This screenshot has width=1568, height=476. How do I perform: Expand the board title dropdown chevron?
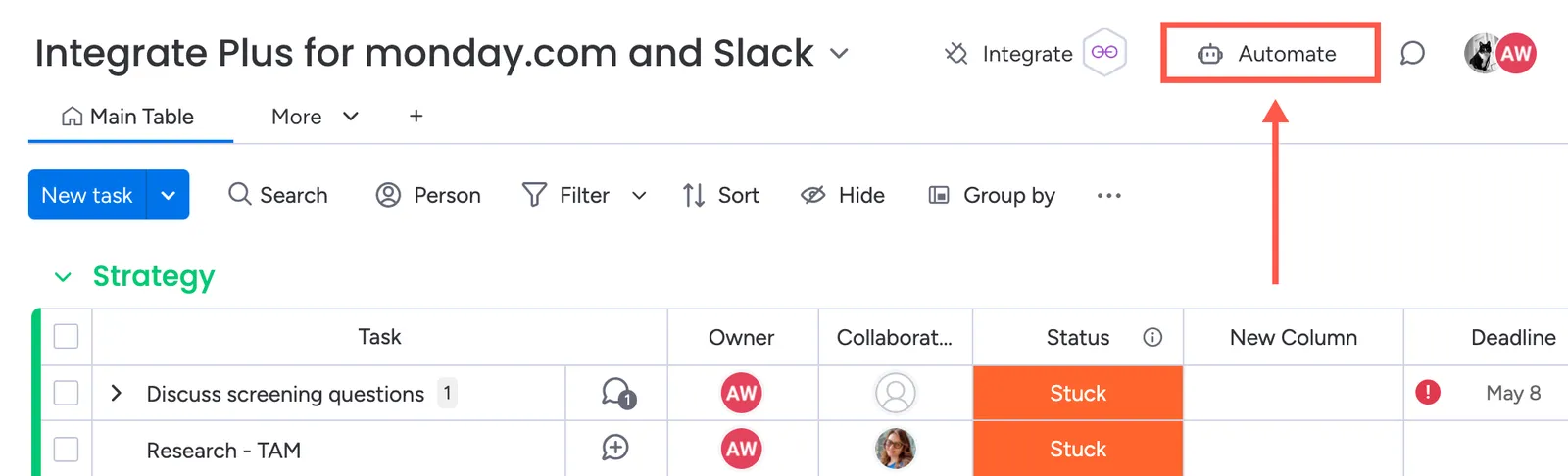point(839,53)
